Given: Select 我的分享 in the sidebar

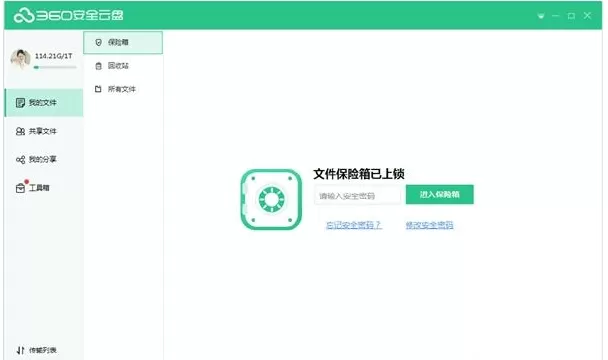Looking at the screenshot, I should (x=44, y=159).
